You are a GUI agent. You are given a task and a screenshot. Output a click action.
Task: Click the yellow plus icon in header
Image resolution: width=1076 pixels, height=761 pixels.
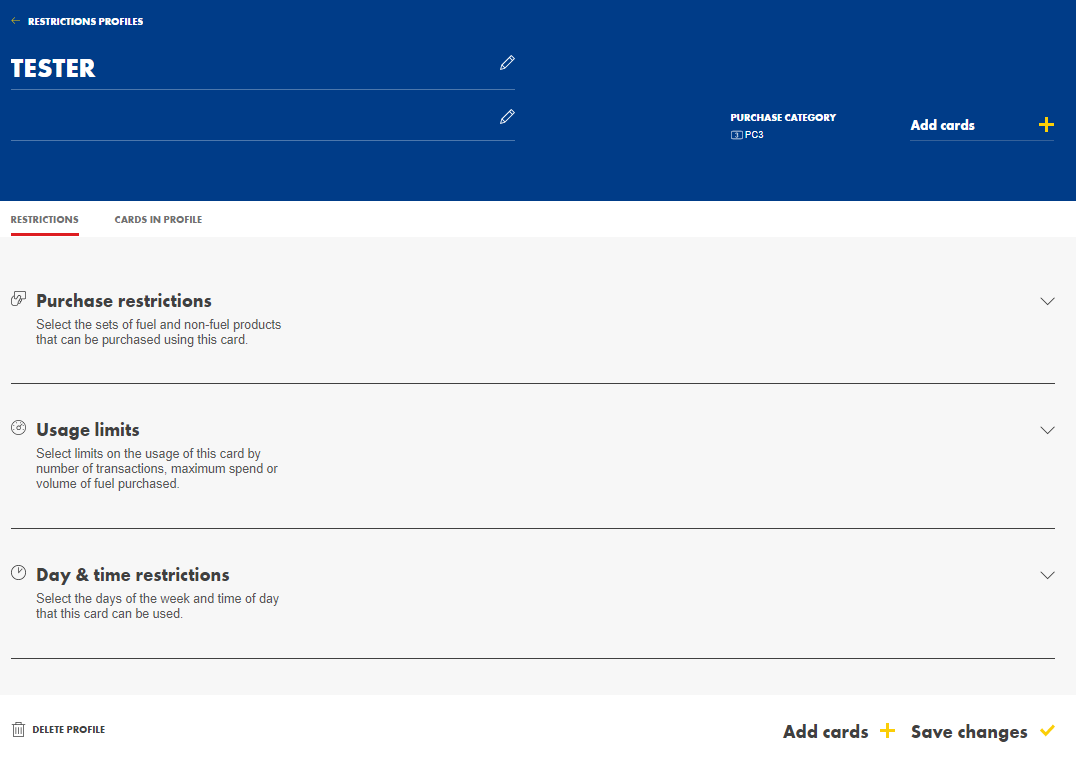click(x=1046, y=125)
